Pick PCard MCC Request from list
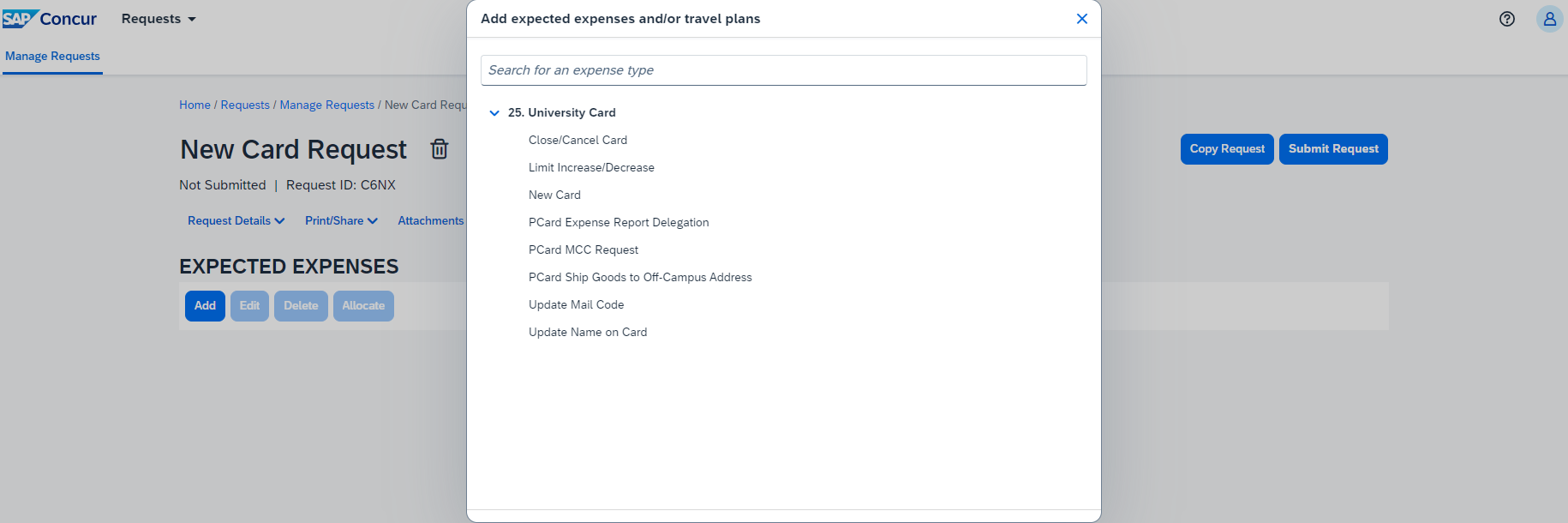This screenshot has width=1568, height=523. pyautogui.click(x=584, y=249)
